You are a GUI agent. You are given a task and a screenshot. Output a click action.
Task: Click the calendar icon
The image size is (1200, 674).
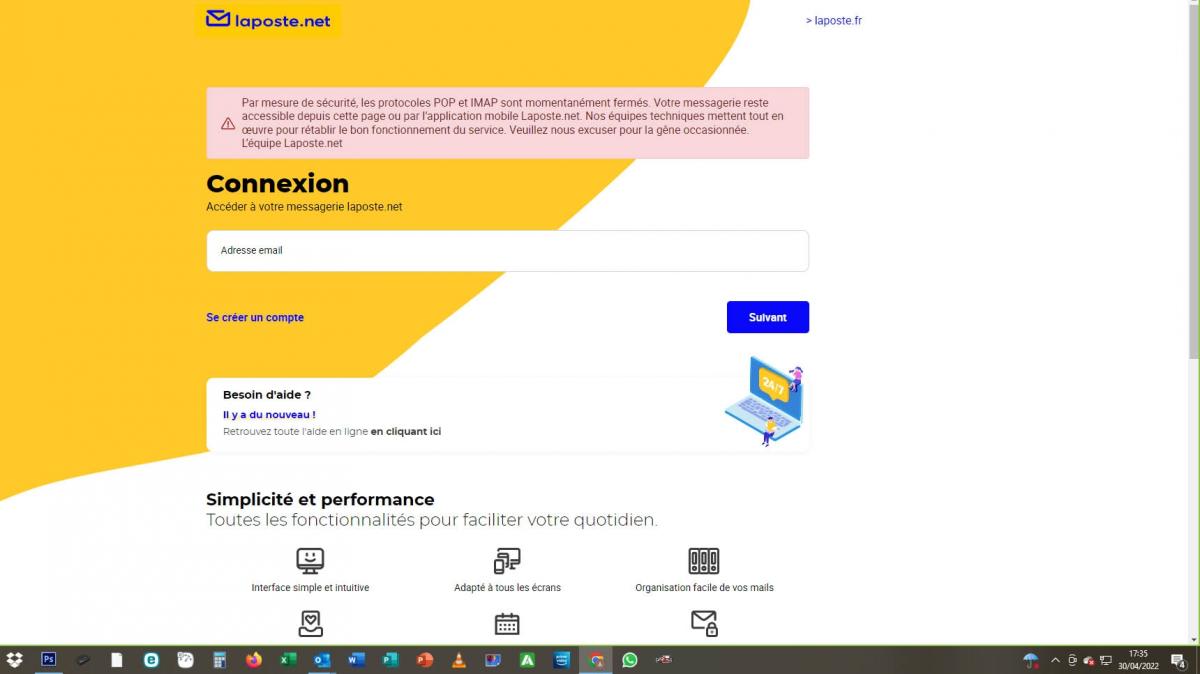507,624
